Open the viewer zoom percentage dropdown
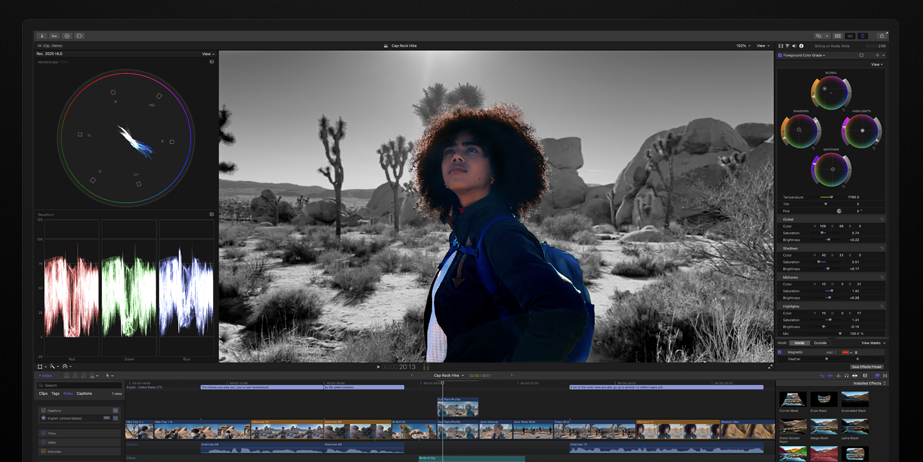The image size is (923, 462). [x=743, y=46]
